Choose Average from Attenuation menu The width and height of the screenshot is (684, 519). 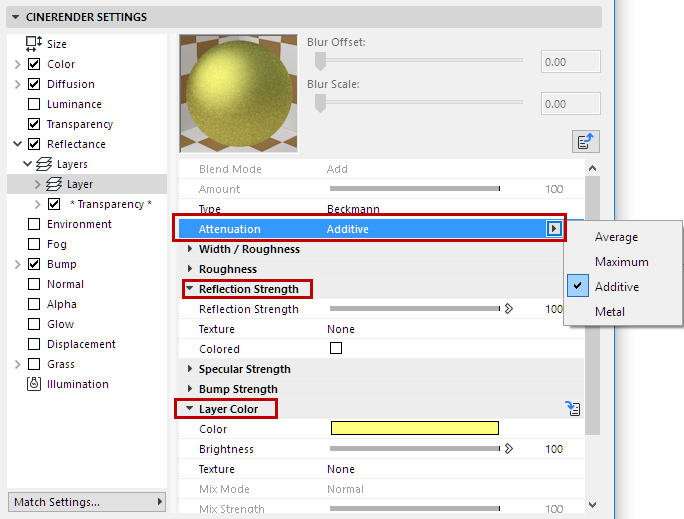pyautogui.click(x=616, y=237)
